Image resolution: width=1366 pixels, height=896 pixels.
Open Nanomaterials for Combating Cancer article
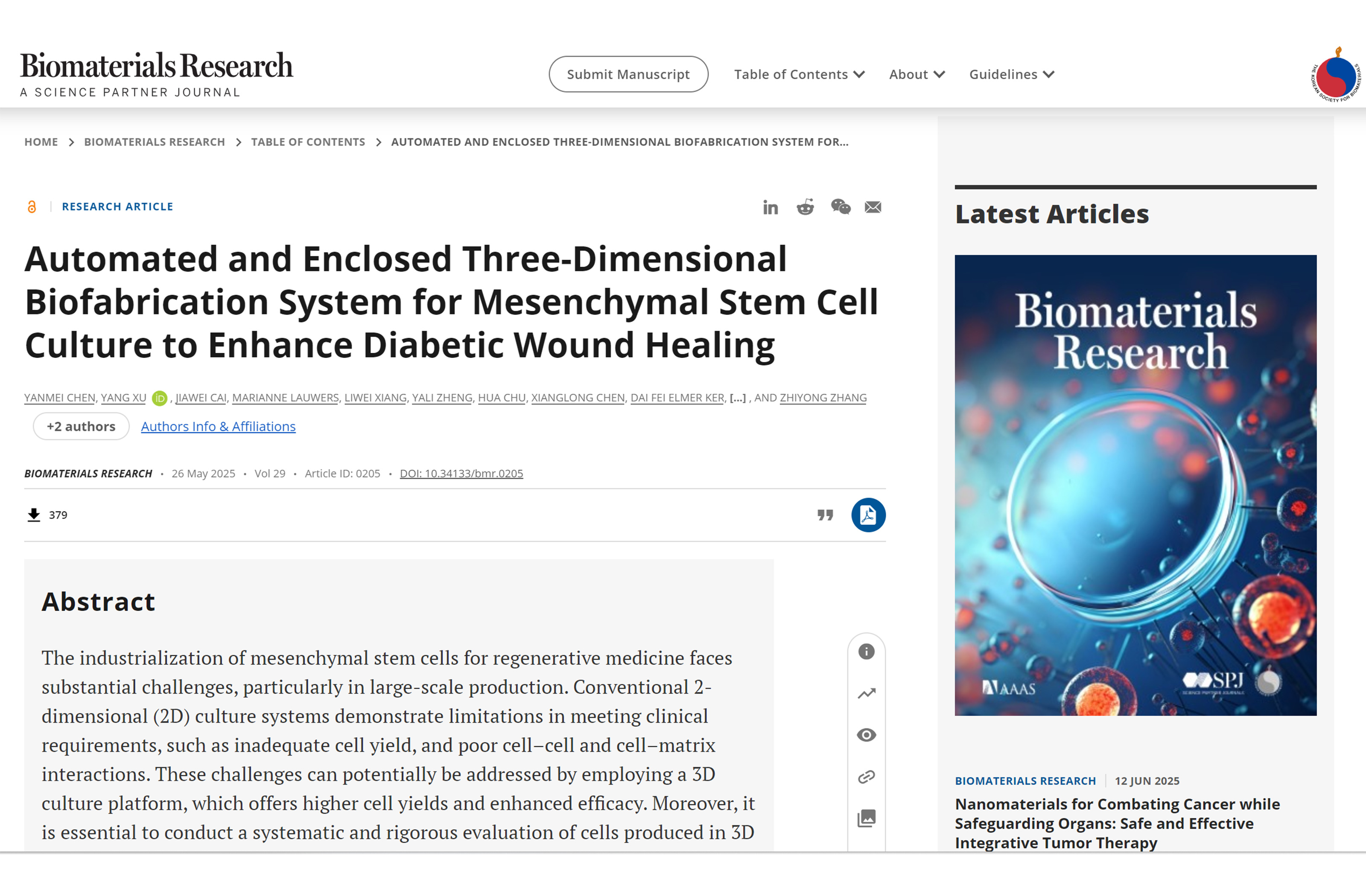1117,824
